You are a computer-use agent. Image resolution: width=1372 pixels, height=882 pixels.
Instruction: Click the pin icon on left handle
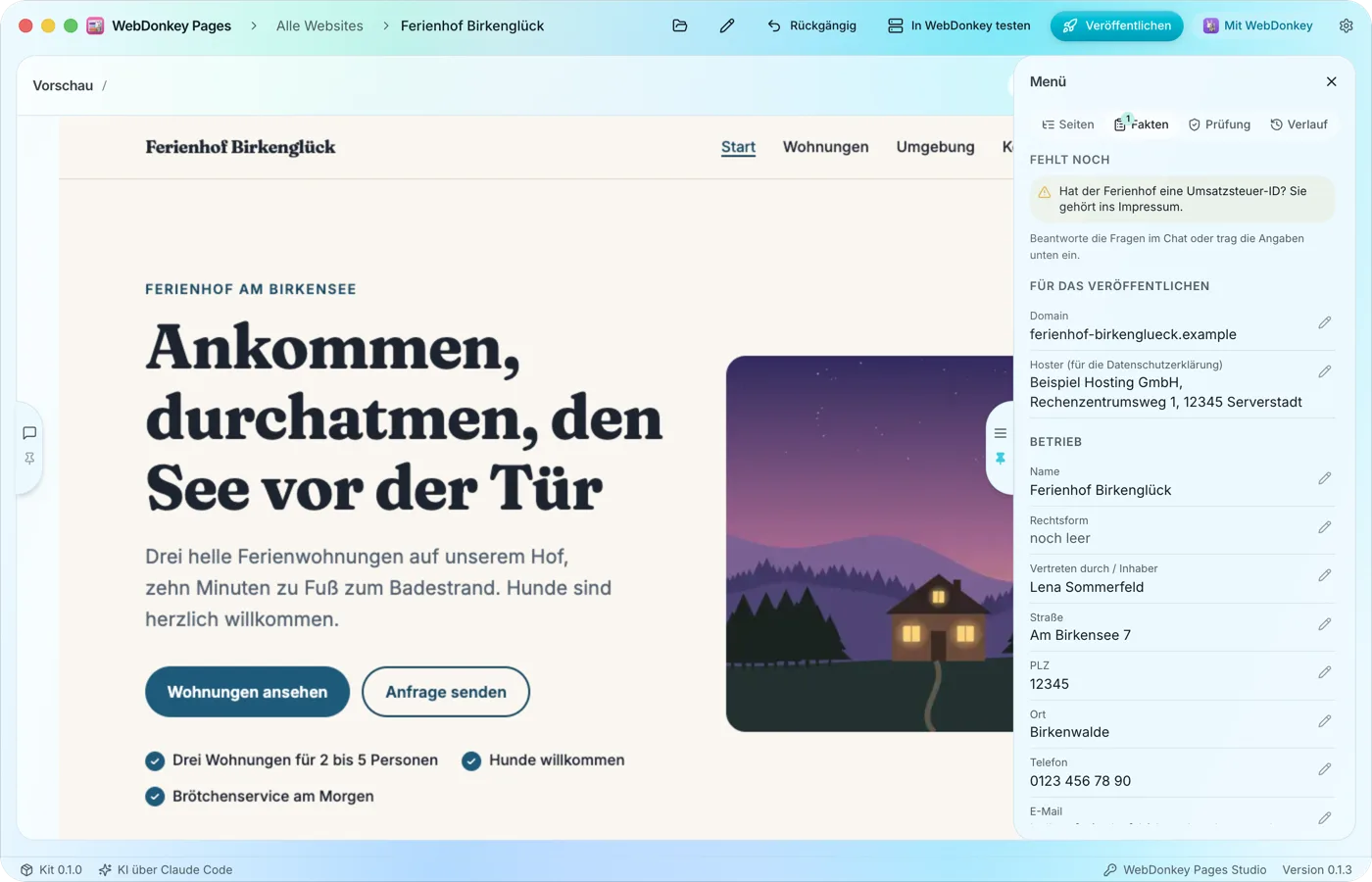click(x=29, y=459)
